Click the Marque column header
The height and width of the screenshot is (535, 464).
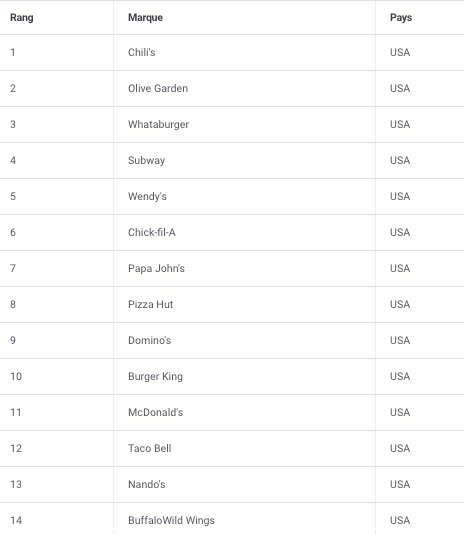click(x=145, y=17)
